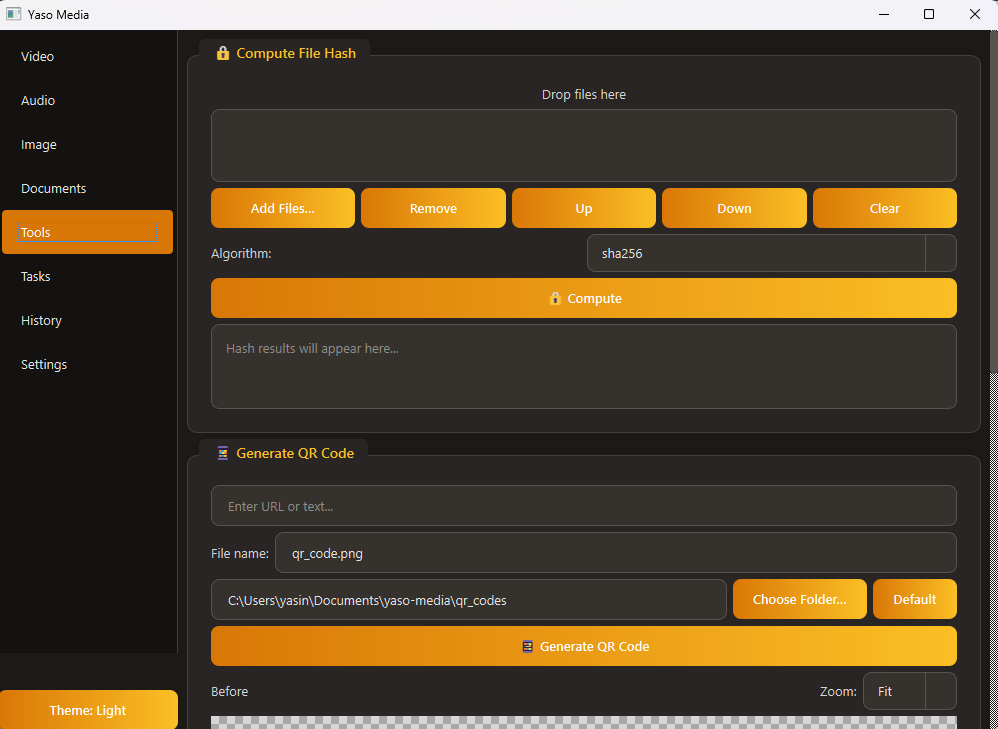Image resolution: width=998 pixels, height=729 pixels.
Task: Focus the hash results text box
Action: tap(584, 367)
